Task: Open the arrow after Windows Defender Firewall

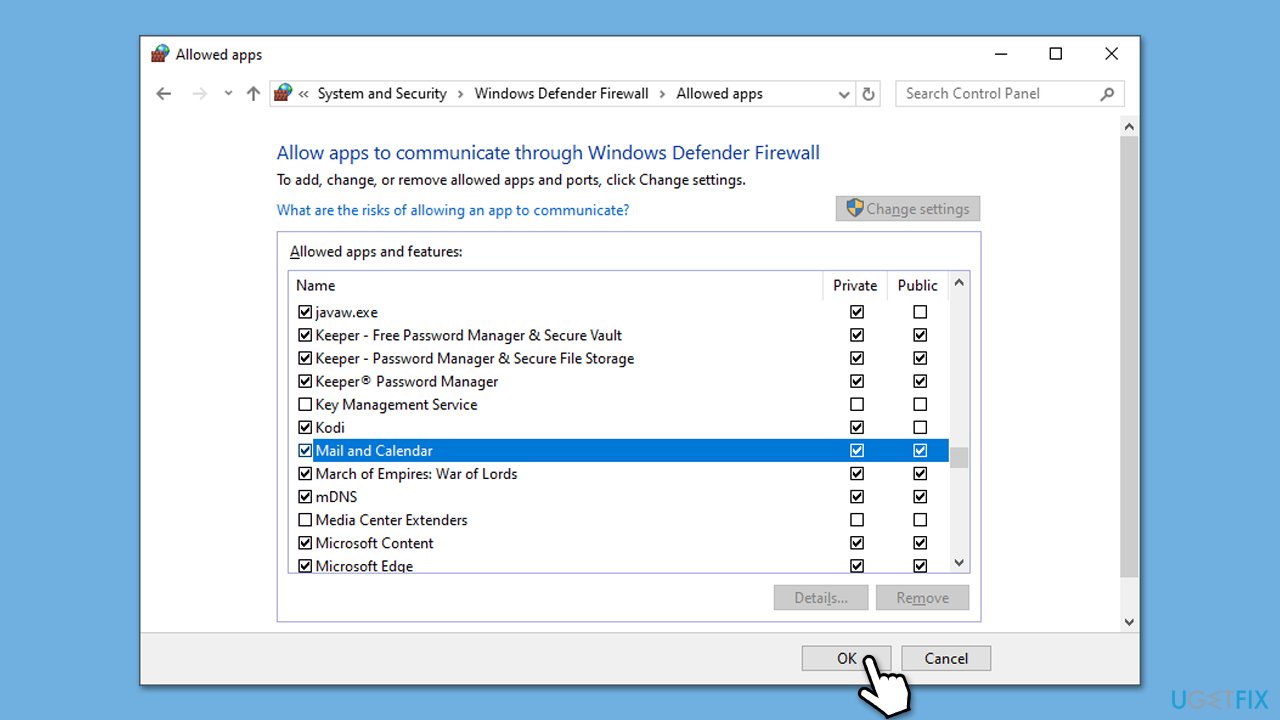Action: 663,94
